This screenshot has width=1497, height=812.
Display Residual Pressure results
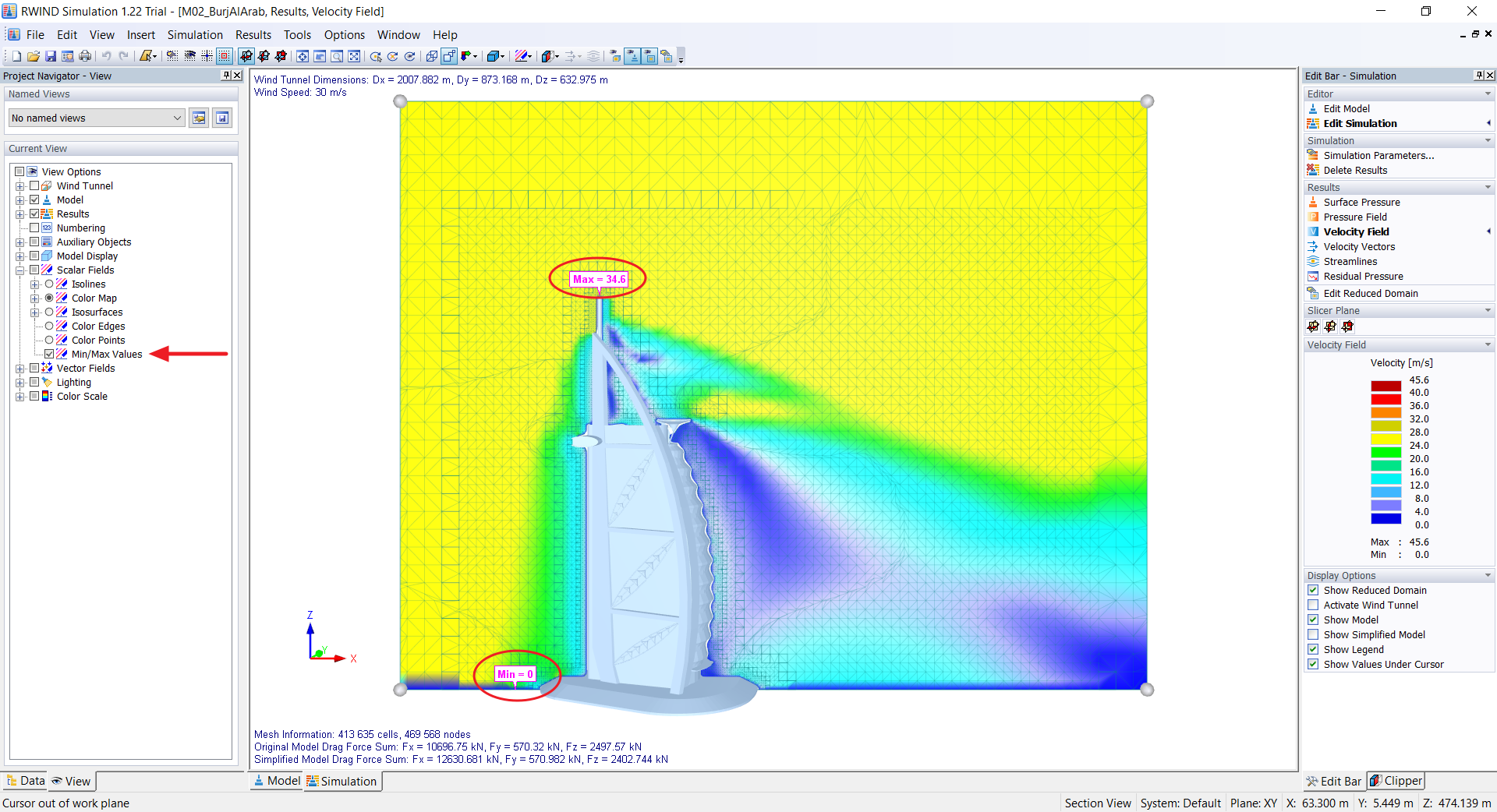1363,276
